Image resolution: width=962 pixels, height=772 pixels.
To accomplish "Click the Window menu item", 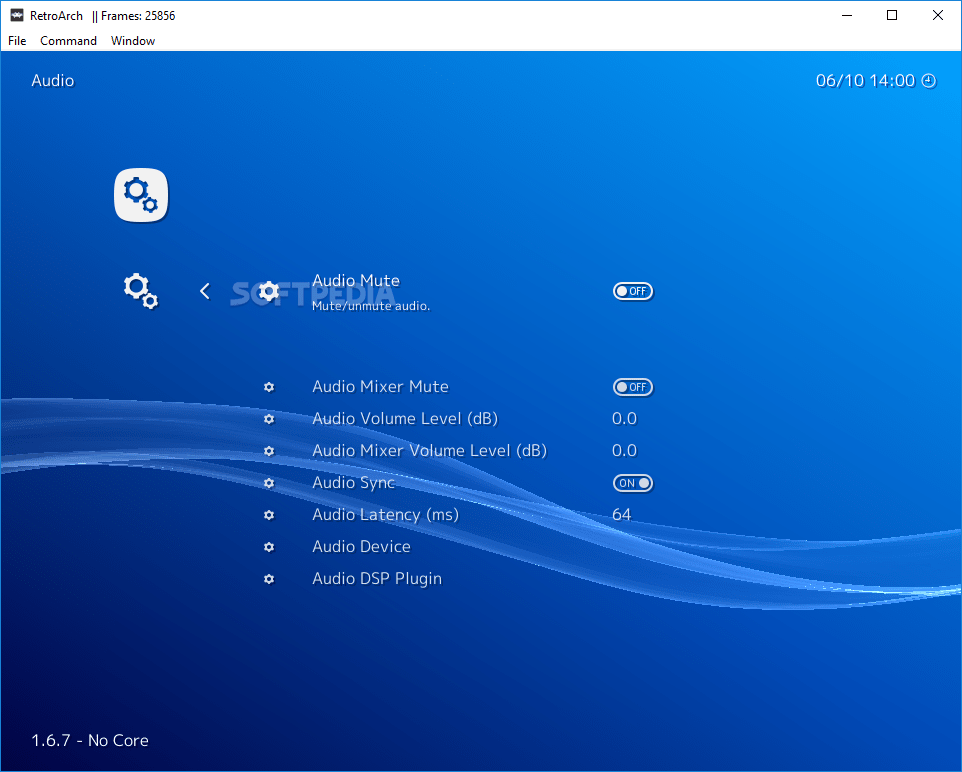I will pyautogui.click(x=132, y=41).
